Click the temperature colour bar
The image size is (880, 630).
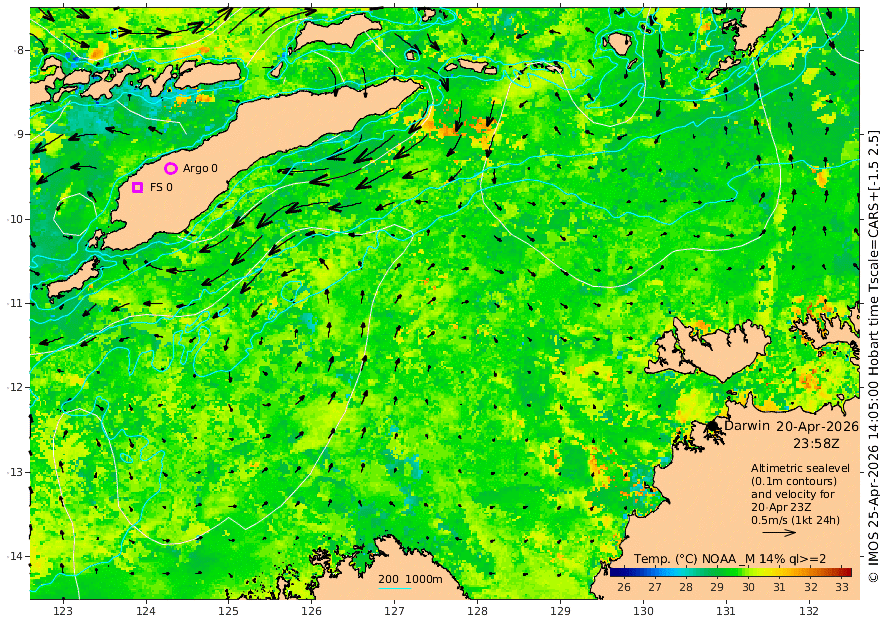click(731, 572)
